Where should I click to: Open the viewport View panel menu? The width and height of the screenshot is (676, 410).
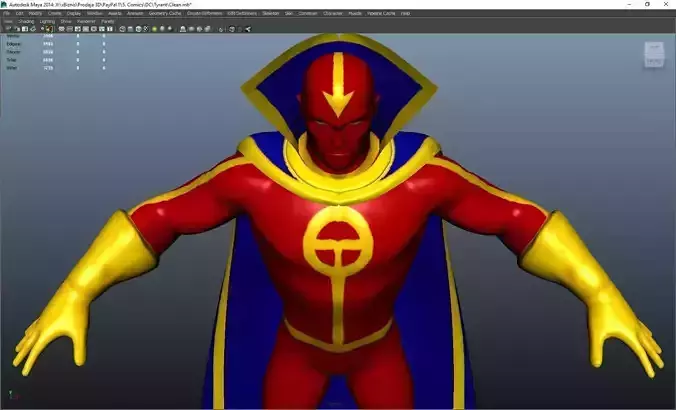click(8, 21)
